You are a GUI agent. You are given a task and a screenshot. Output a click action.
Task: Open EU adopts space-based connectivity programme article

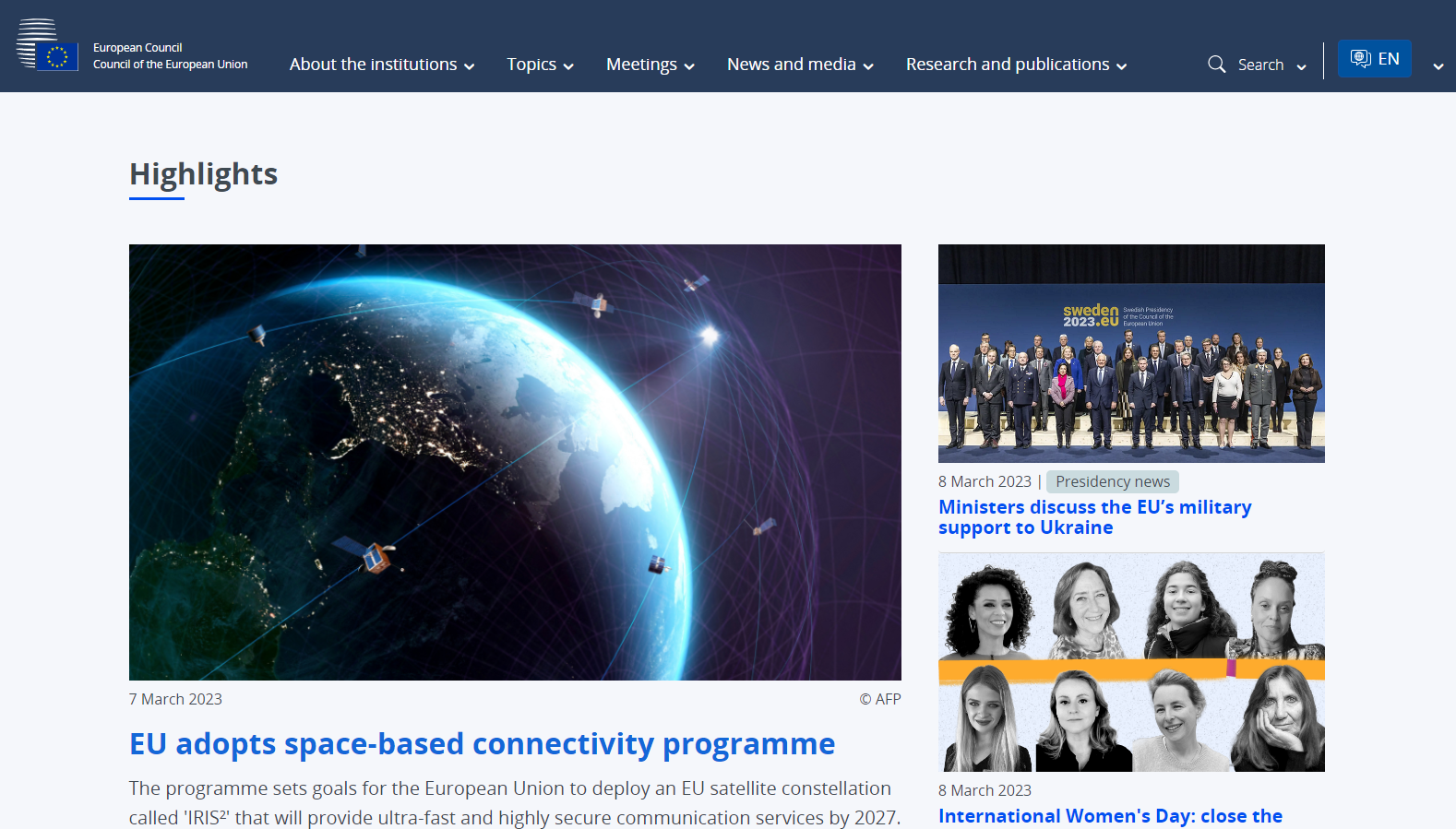[x=482, y=743]
